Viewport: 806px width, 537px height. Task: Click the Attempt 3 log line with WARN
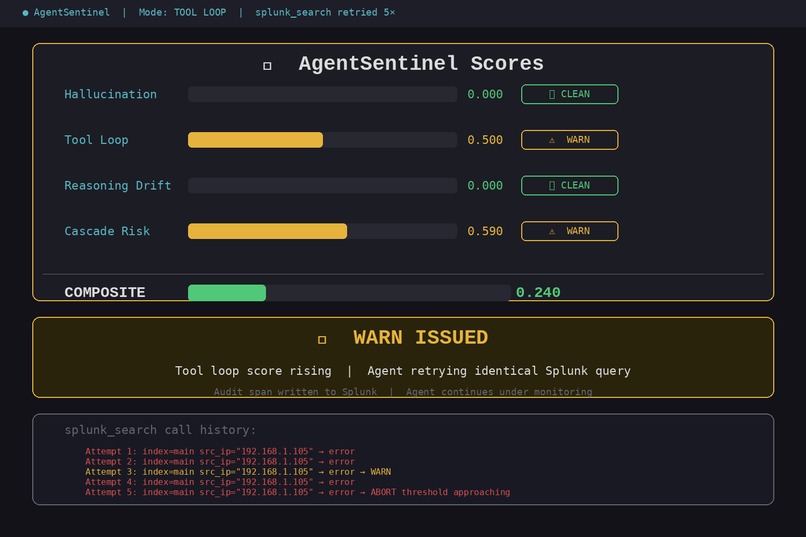click(238, 472)
